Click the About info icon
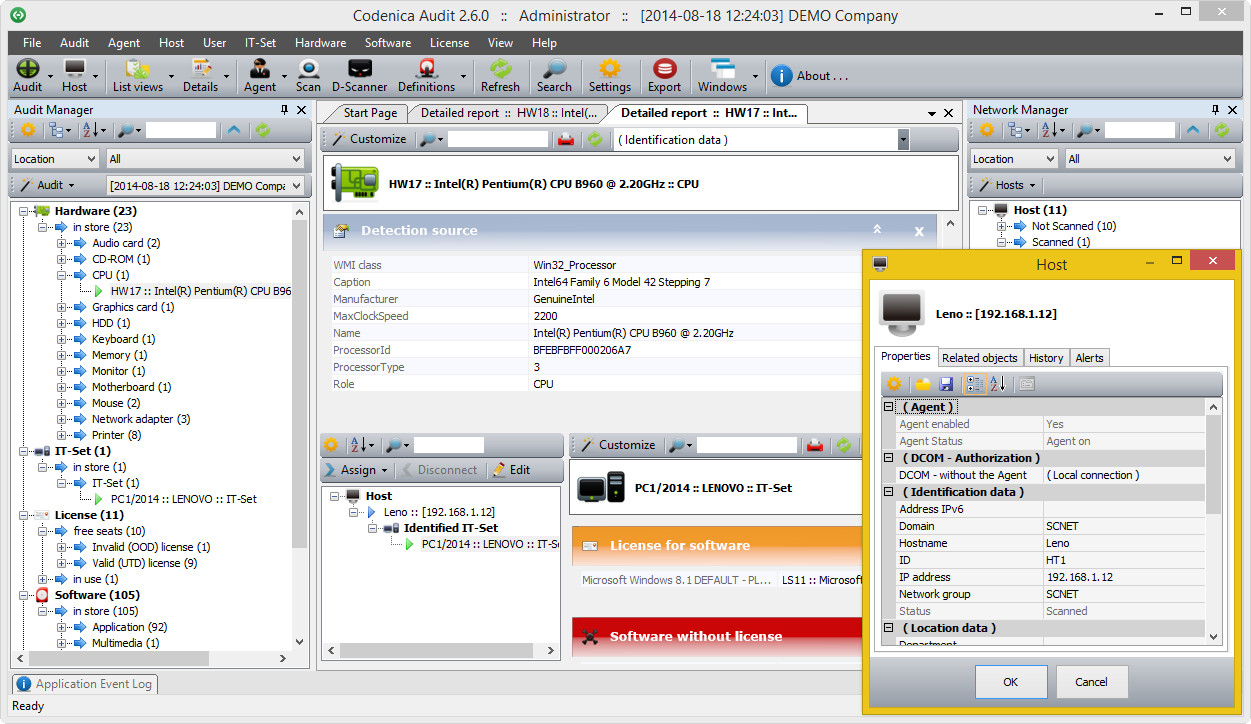Screen dimensions: 1251x724 [x=781, y=76]
